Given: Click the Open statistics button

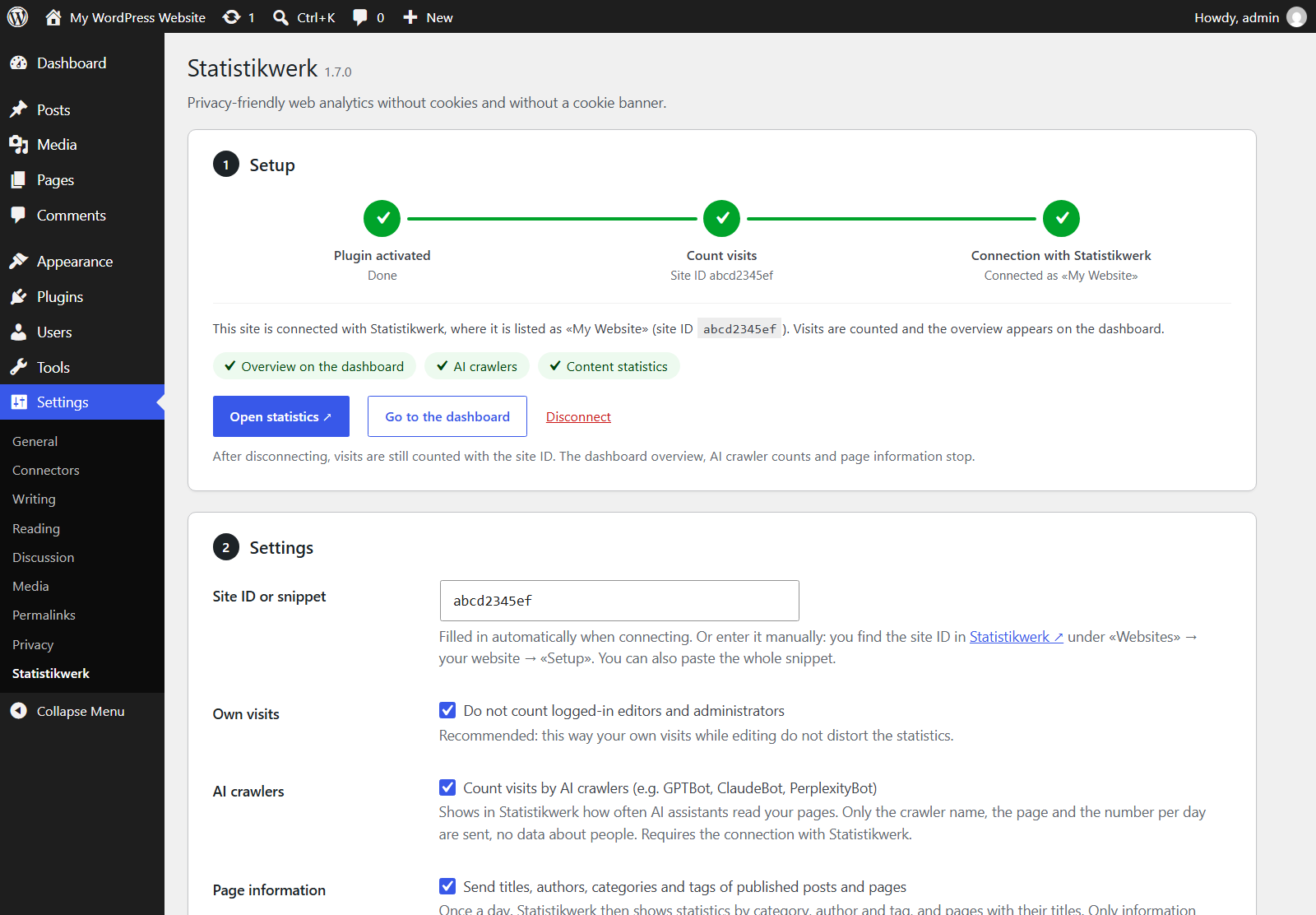Looking at the screenshot, I should 281,416.
